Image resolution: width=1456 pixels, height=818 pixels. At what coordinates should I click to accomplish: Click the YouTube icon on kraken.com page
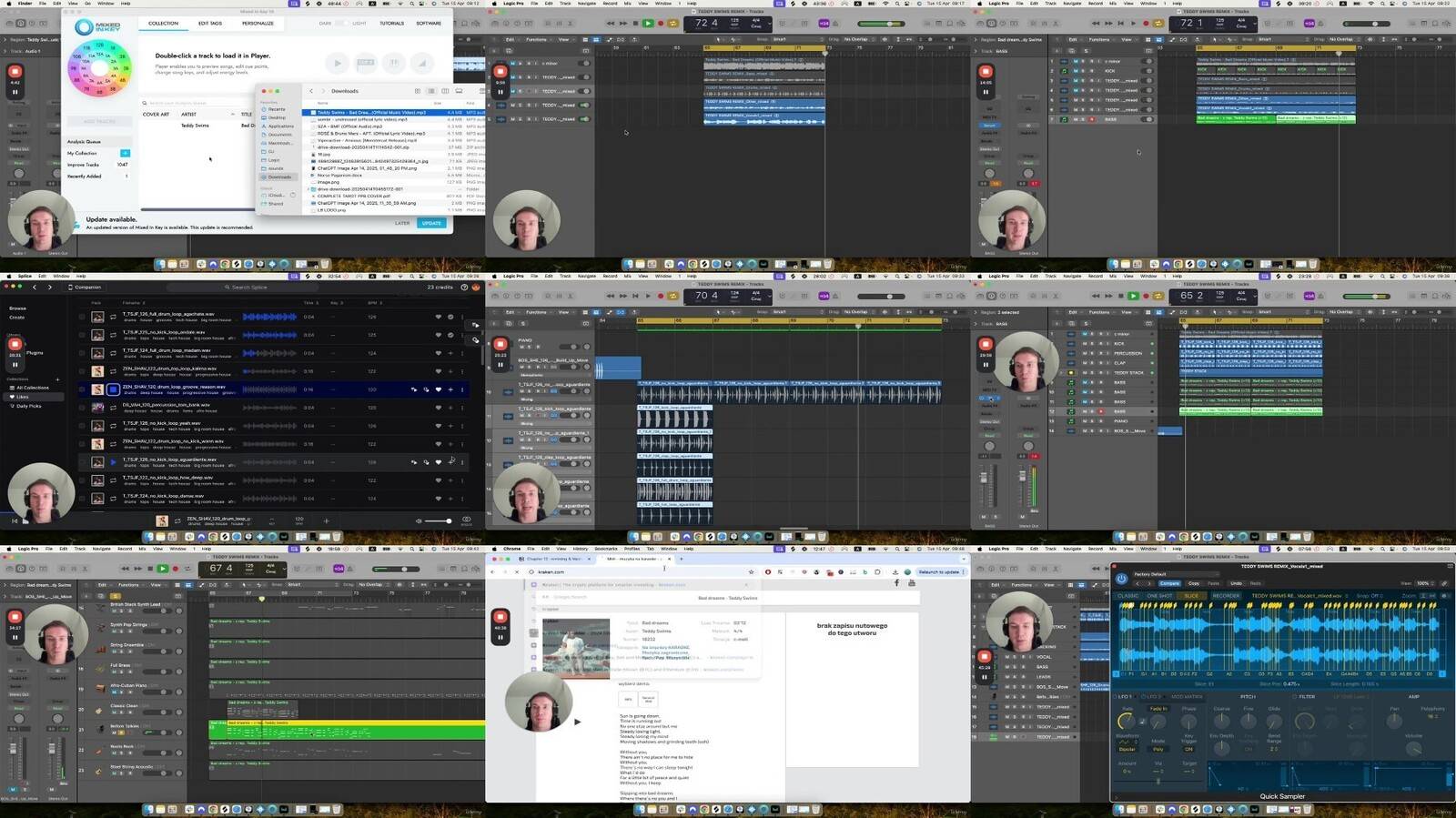pyautogui.click(x=911, y=583)
